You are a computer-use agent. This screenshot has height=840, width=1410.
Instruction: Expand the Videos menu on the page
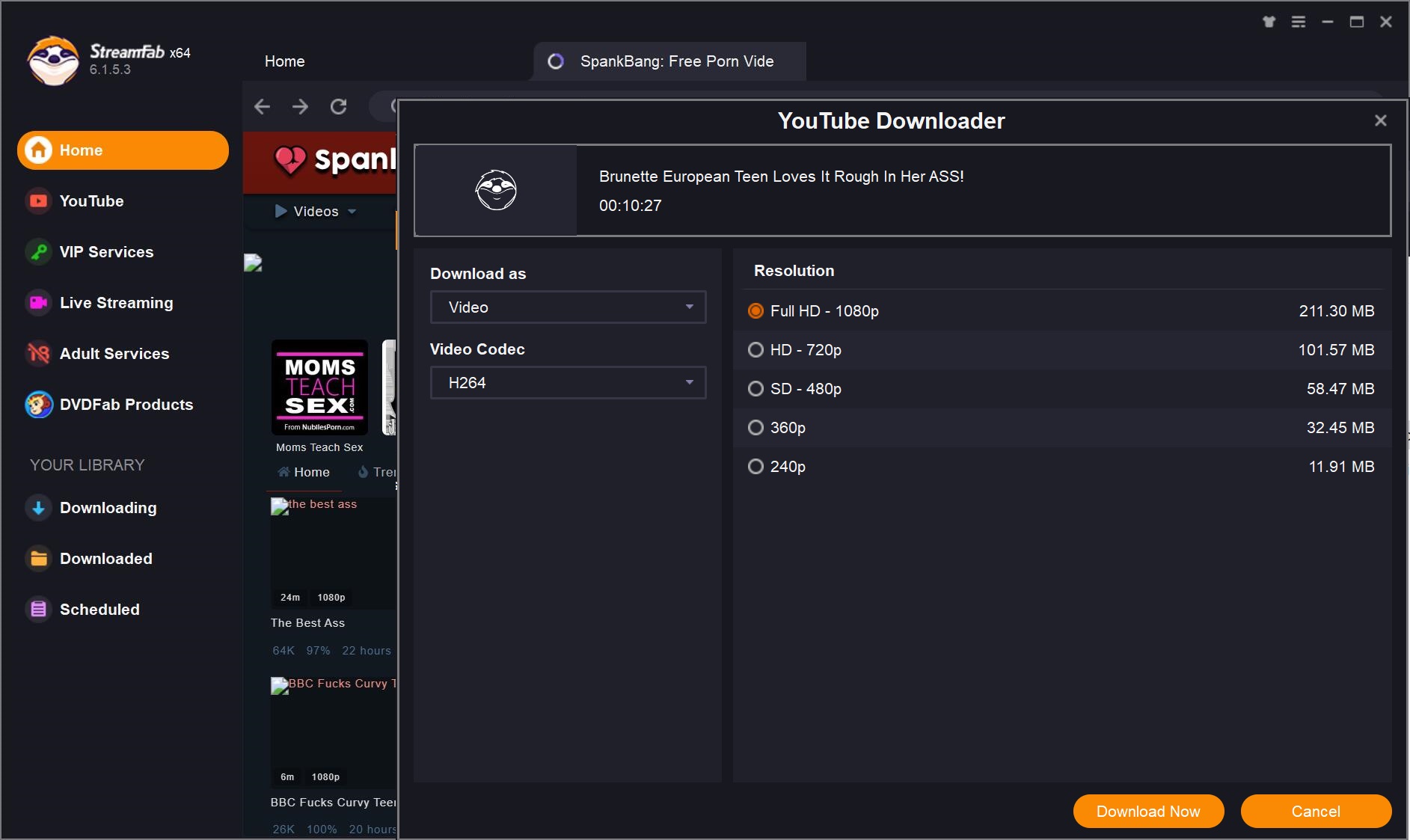point(316,212)
